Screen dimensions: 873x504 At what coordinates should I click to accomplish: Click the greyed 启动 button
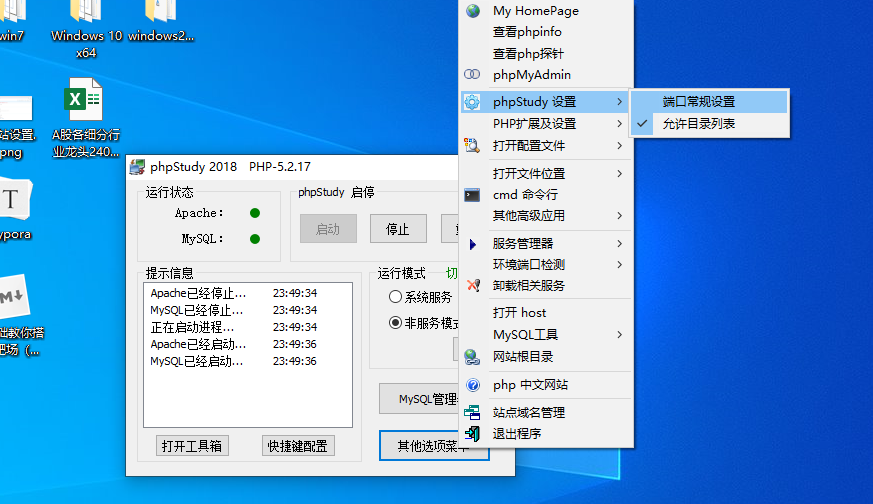(x=328, y=229)
